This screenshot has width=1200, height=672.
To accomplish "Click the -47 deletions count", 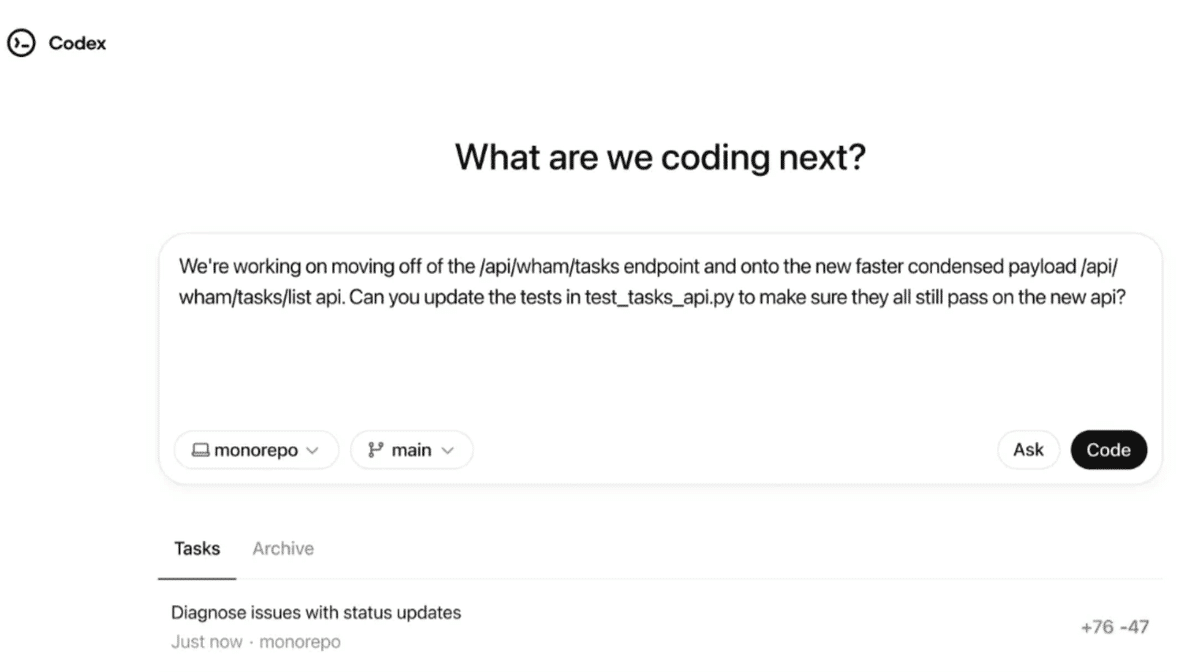I will (1135, 628).
